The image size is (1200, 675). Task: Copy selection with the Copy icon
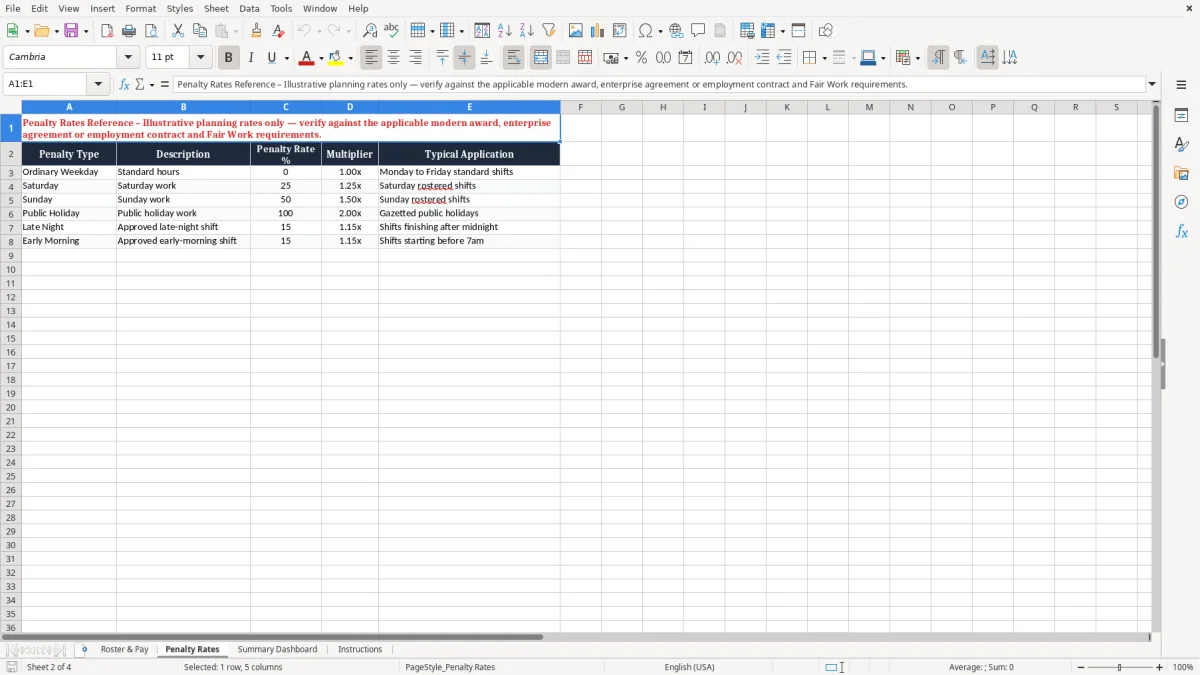pos(200,31)
